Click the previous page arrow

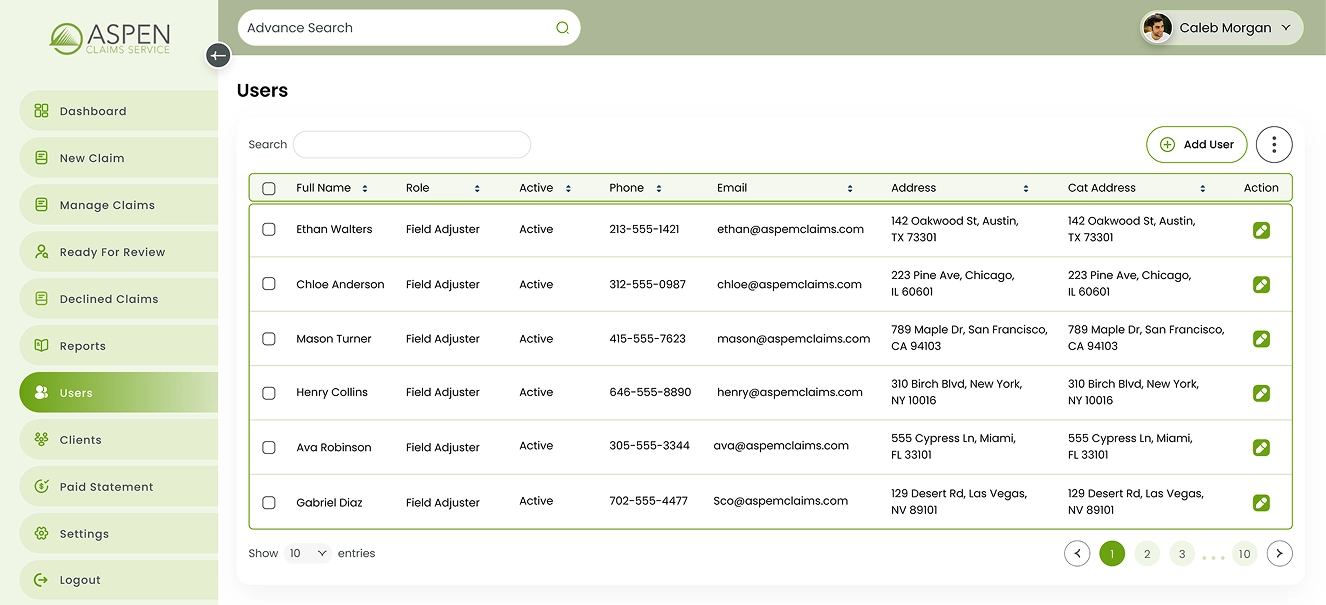click(x=1077, y=553)
